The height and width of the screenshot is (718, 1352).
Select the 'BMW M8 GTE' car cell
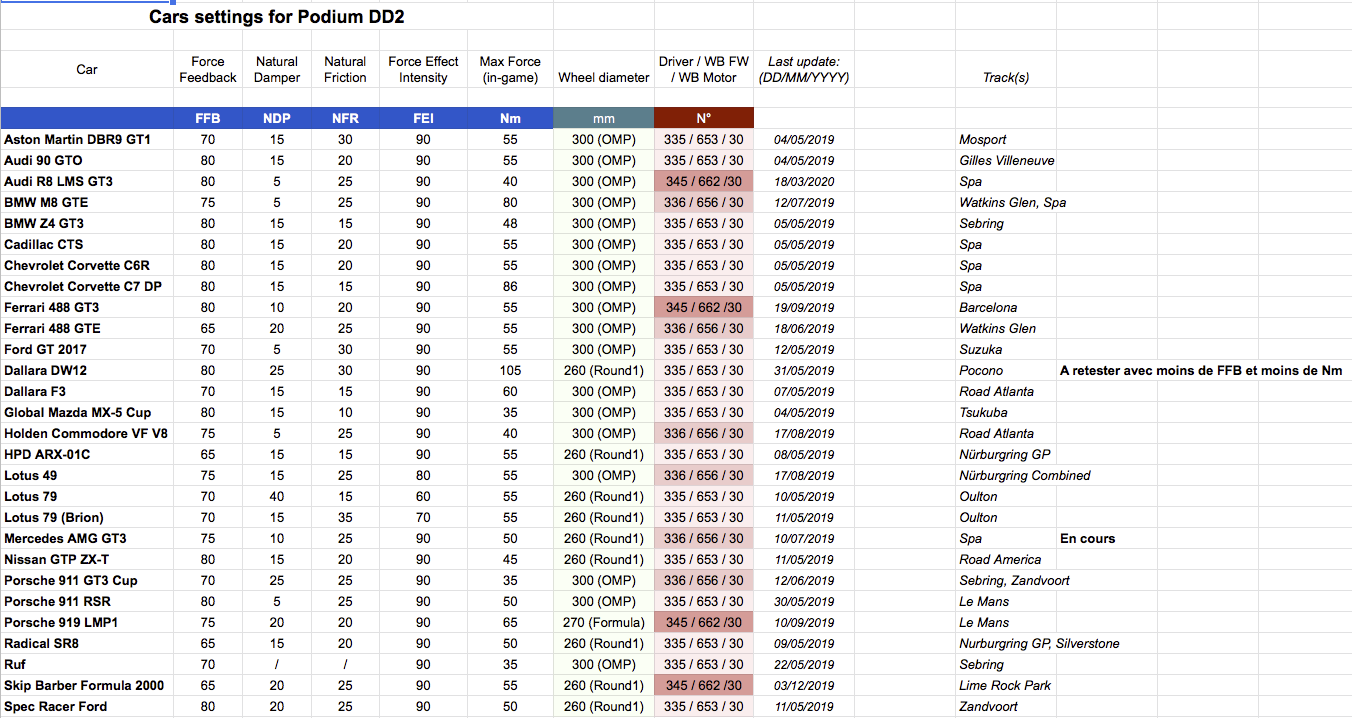click(x=87, y=202)
